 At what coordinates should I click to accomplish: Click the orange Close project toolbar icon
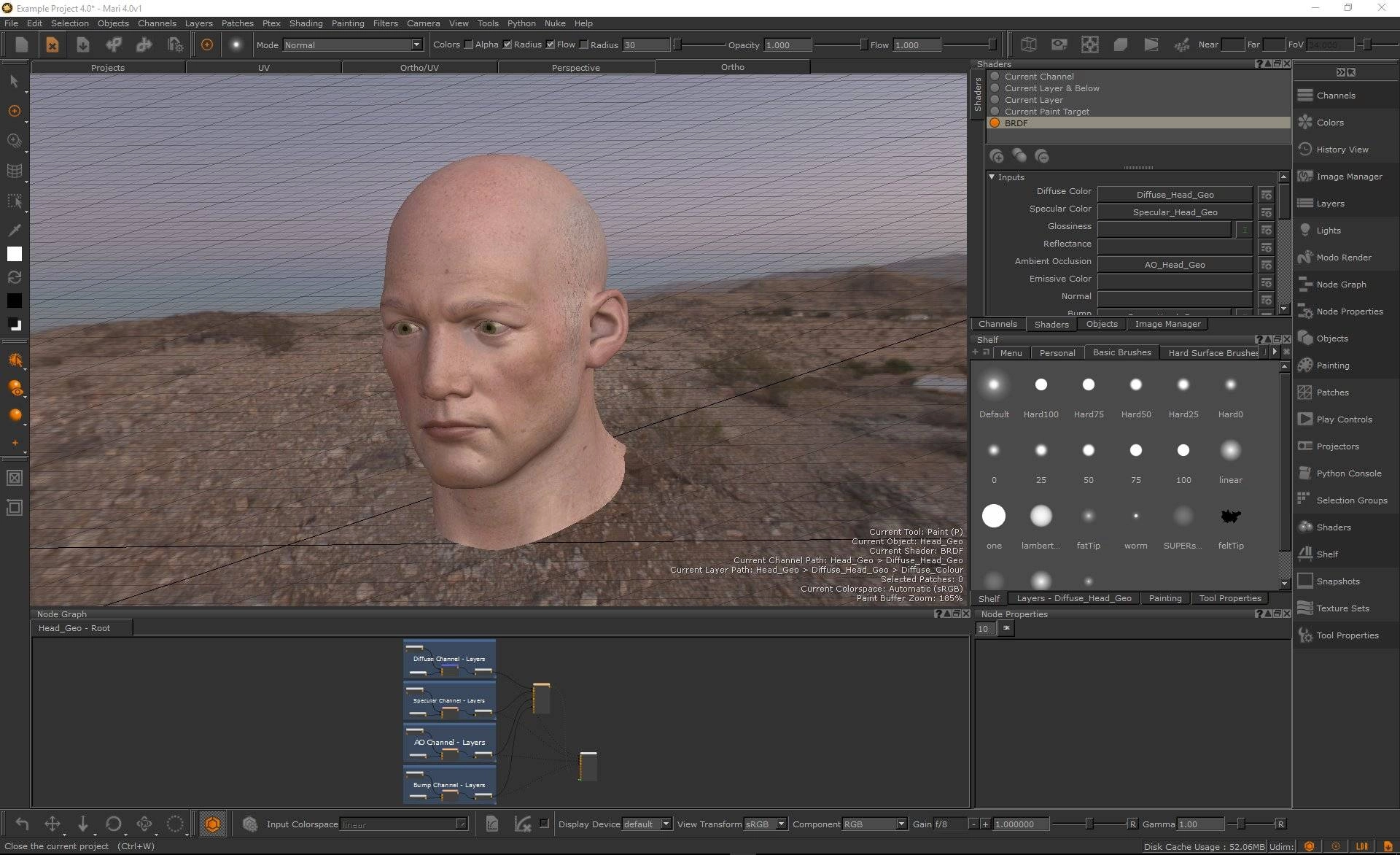[x=52, y=45]
